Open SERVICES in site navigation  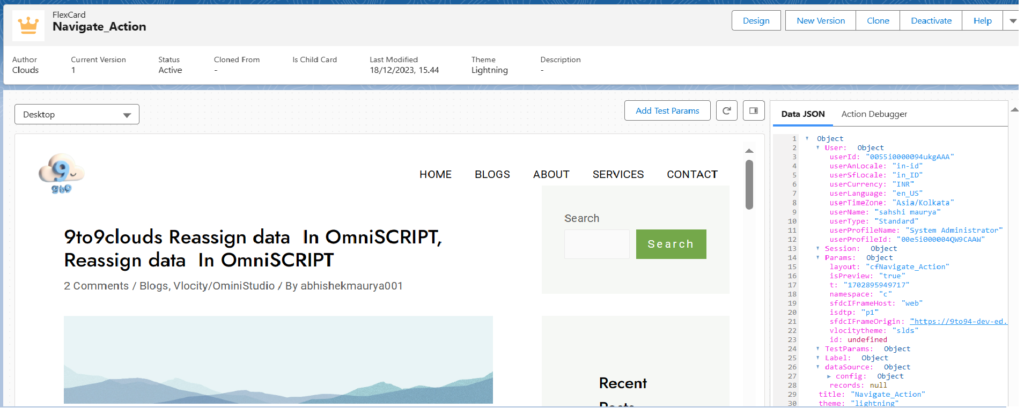click(618, 174)
